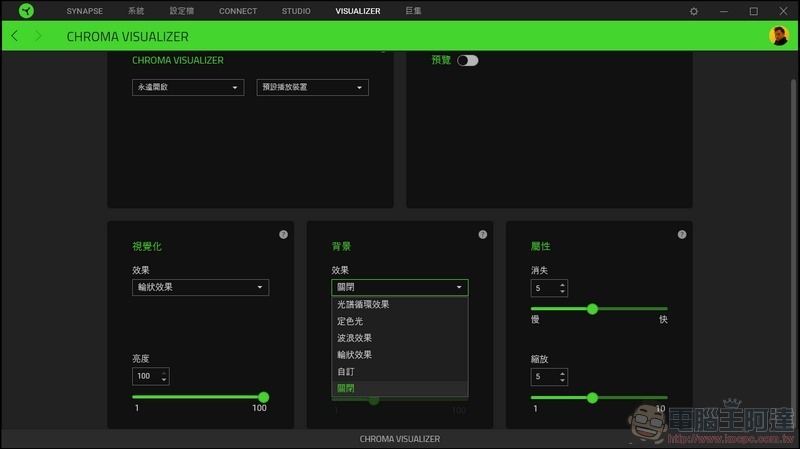Open help icon in 背景 panel
Screen dimensions: 800x449
(482, 234)
